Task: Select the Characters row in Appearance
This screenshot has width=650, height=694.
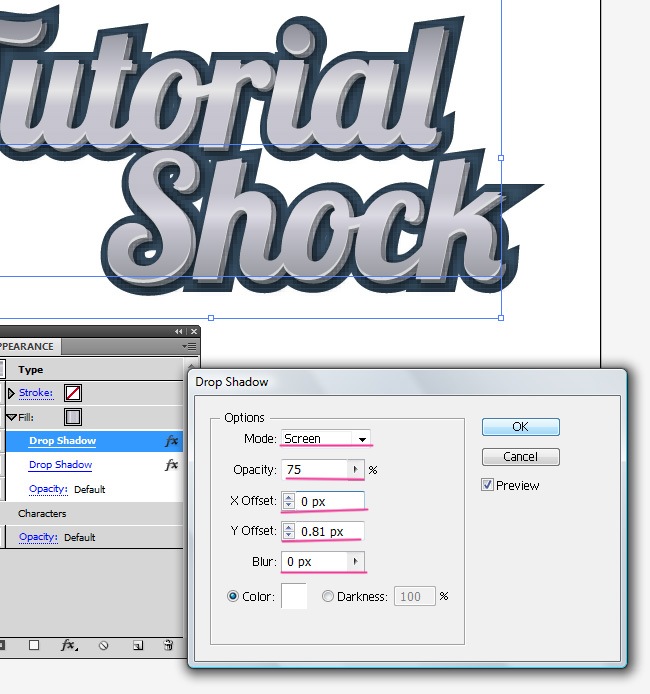Action: [x=94, y=513]
